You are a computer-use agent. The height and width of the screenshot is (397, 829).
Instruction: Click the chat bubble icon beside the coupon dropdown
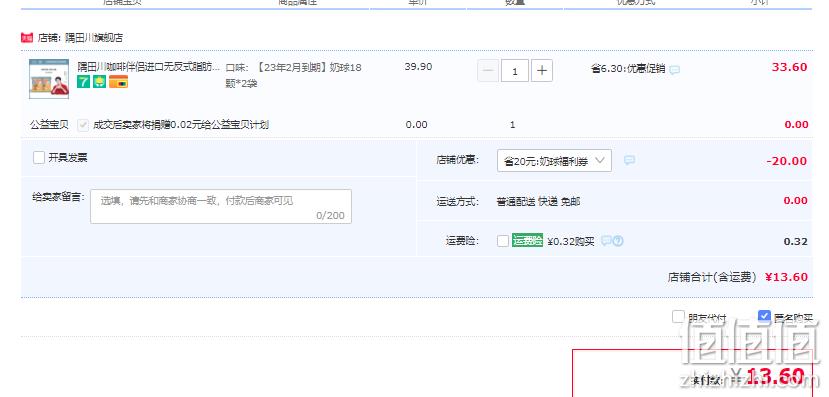[629, 160]
